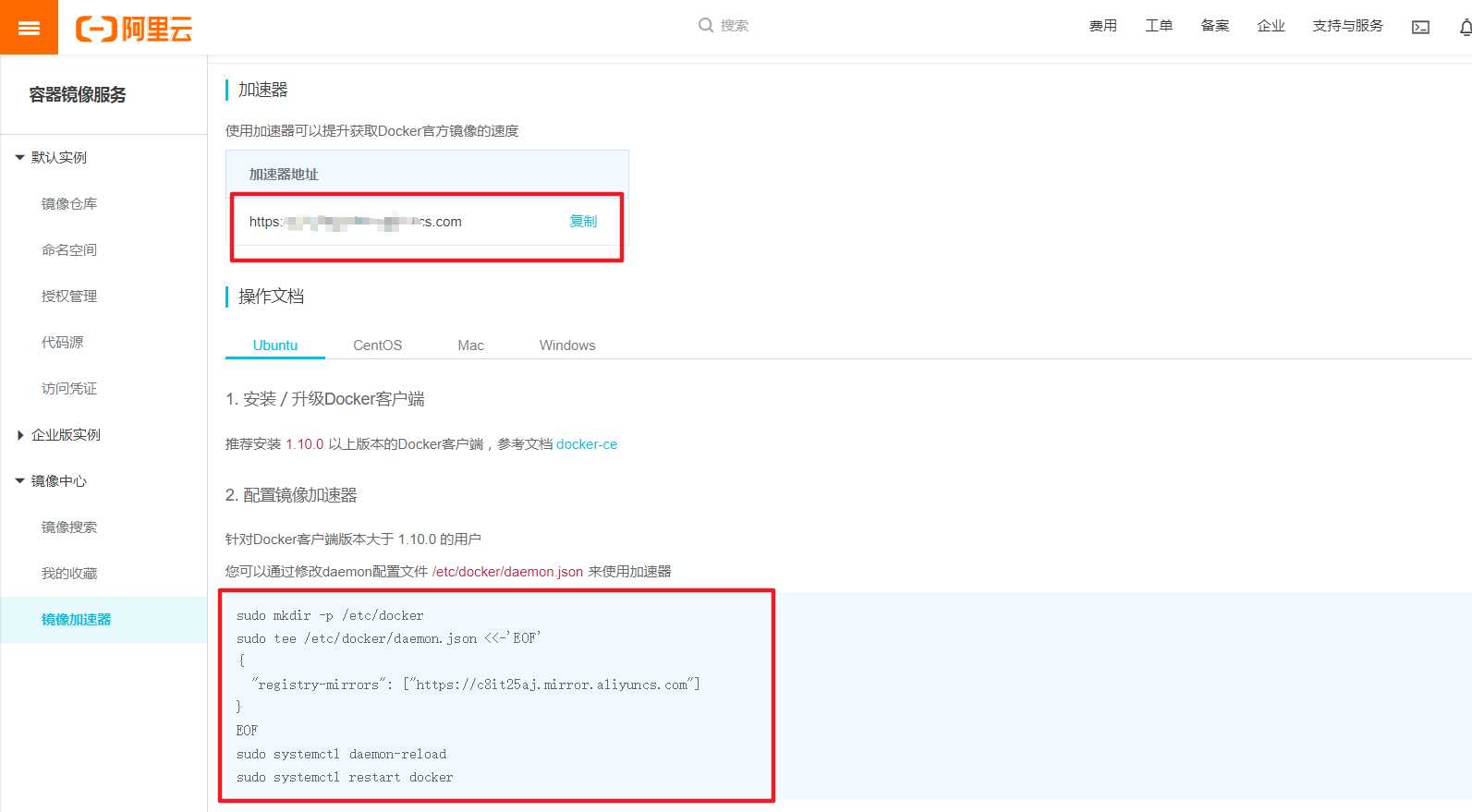1472x812 pixels.
Task: Switch to the Mac tab
Action: click(x=470, y=345)
